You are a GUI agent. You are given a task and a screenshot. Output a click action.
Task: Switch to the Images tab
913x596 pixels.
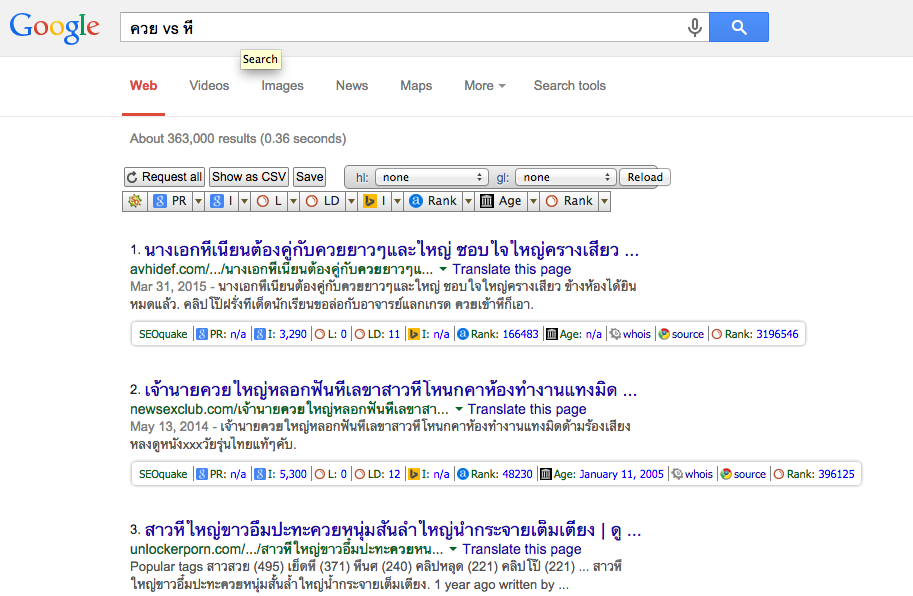282,86
